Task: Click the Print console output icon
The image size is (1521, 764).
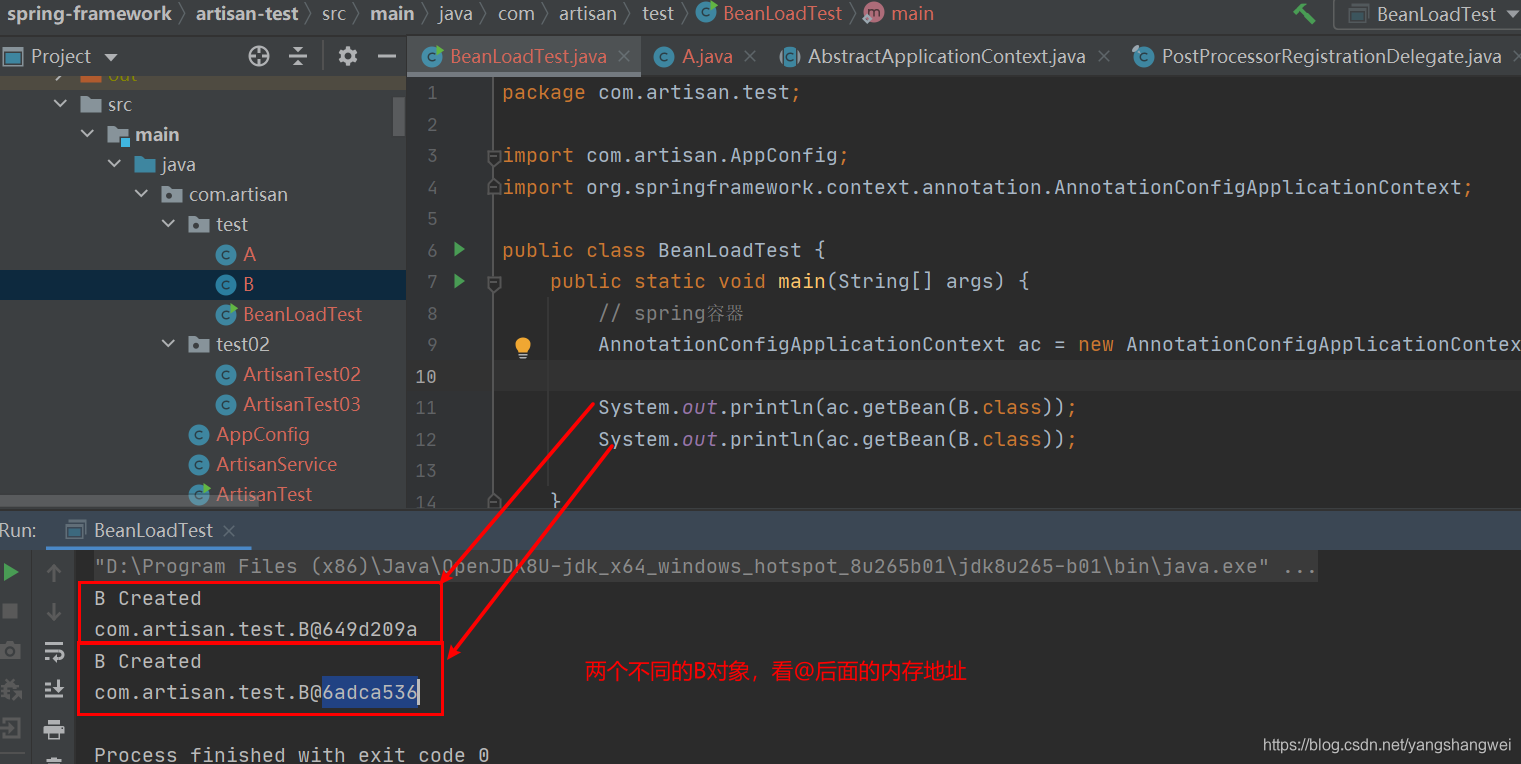Action: point(54,730)
